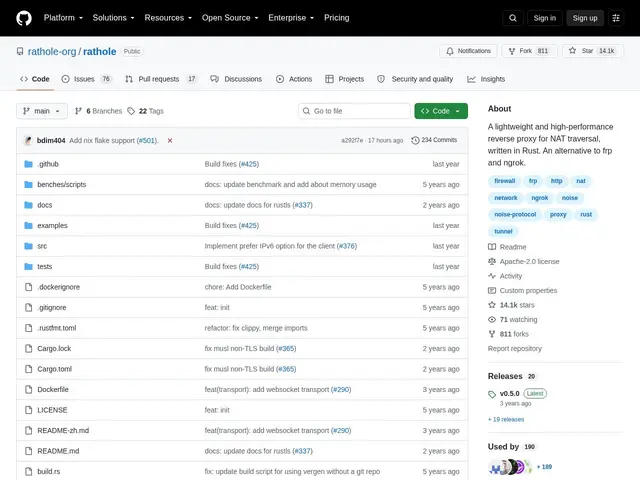Open the green Code dropdown button
The height and width of the screenshot is (480, 640).
pyautogui.click(x=441, y=111)
